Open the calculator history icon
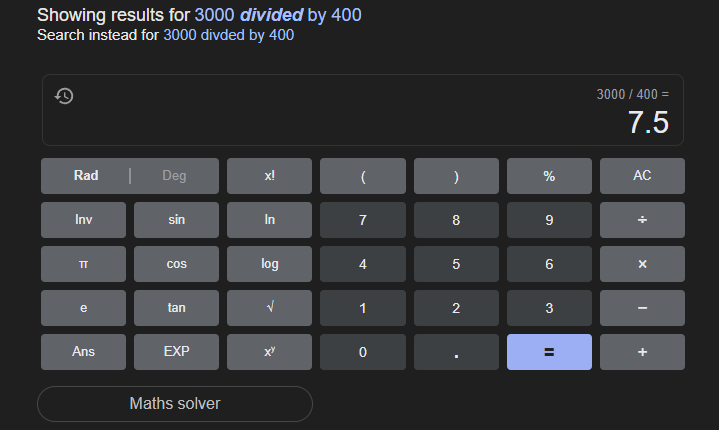The image size is (719, 430). [64, 96]
